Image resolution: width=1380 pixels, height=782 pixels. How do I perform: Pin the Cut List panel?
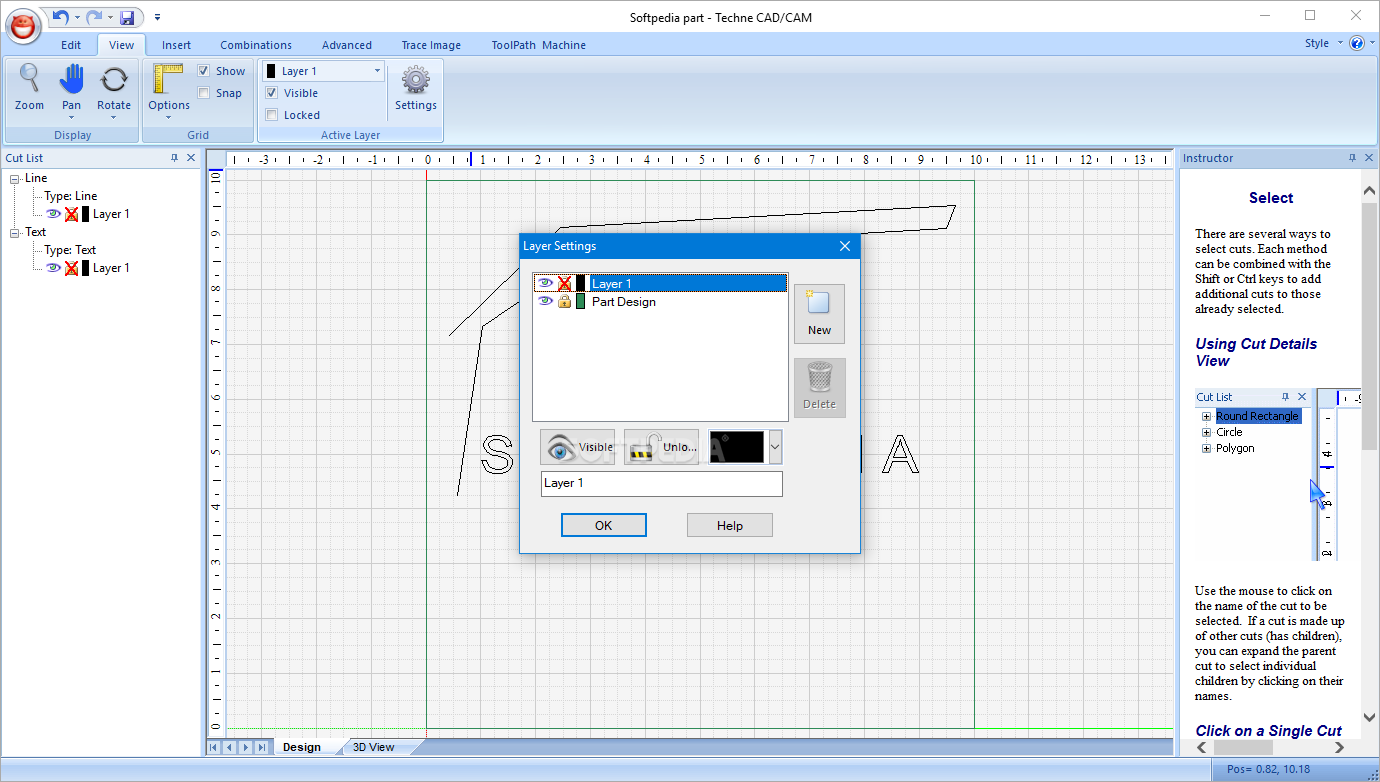[x=174, y=158]
